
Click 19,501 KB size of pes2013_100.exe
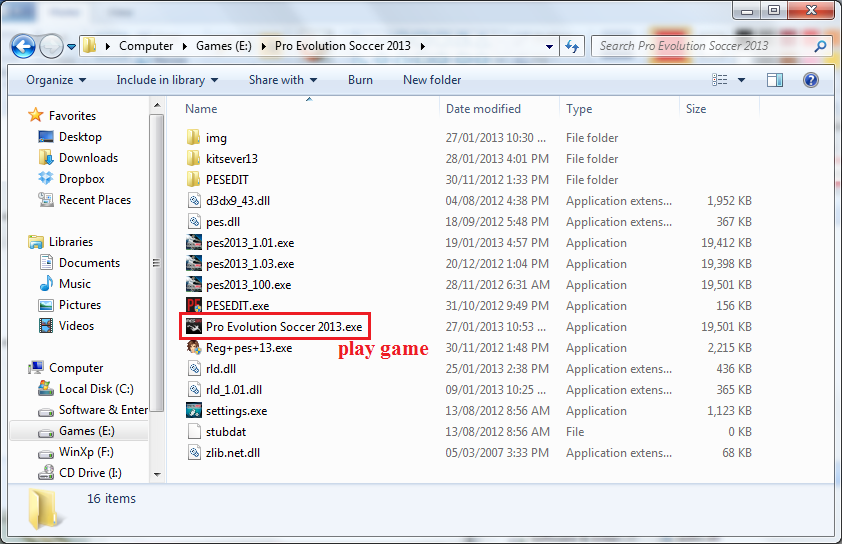click(x=726, y=285)
